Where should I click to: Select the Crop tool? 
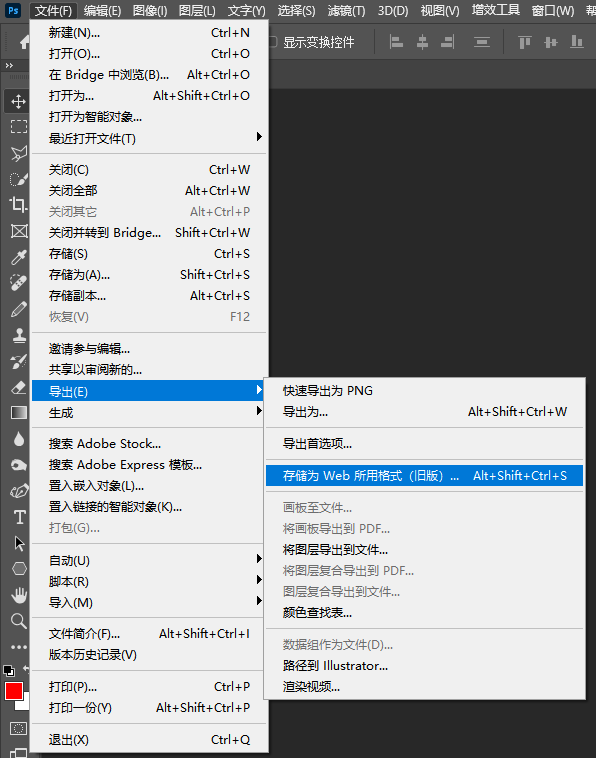(x=18, y=205)
